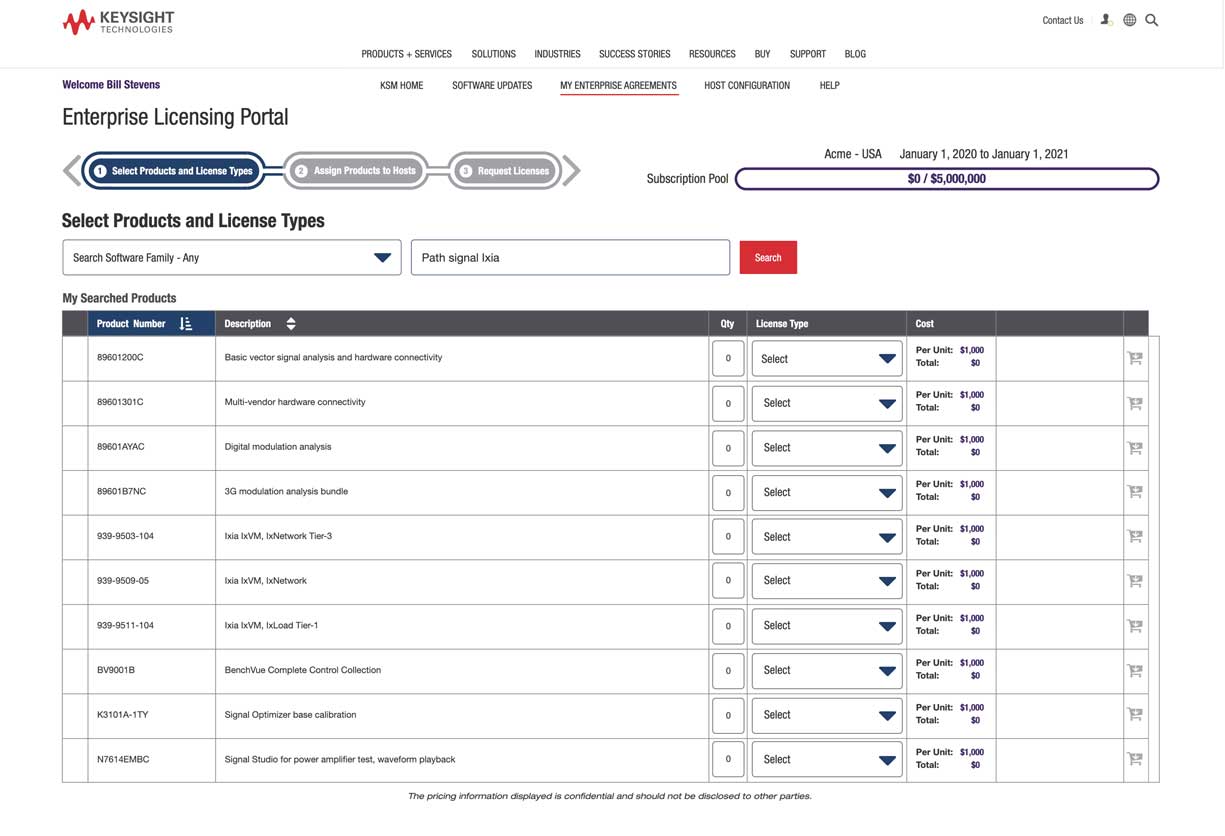
Task: Click the Subscription Pool progress bar
Action: click(946, 178)
